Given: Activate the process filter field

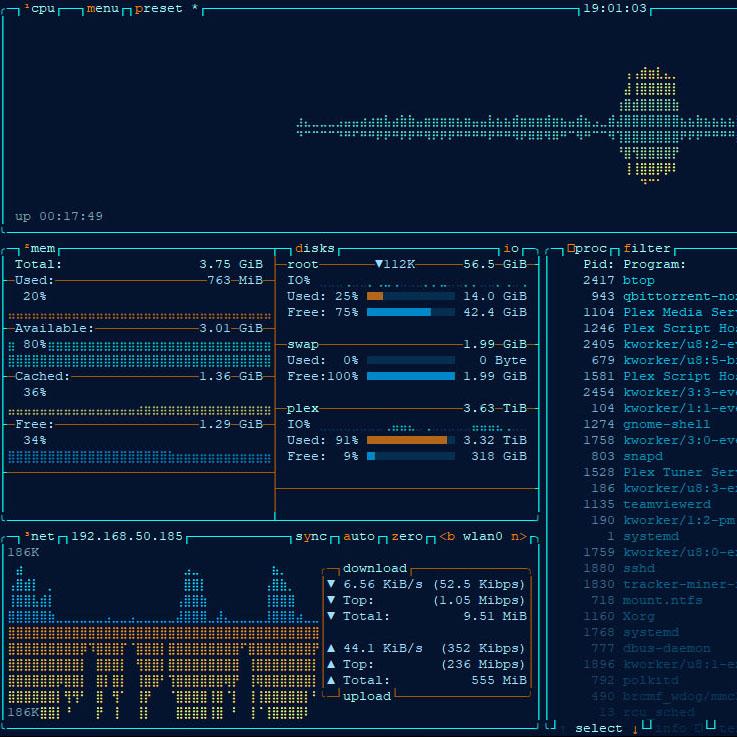Looking at the screenshot, I should click(647, 248).
